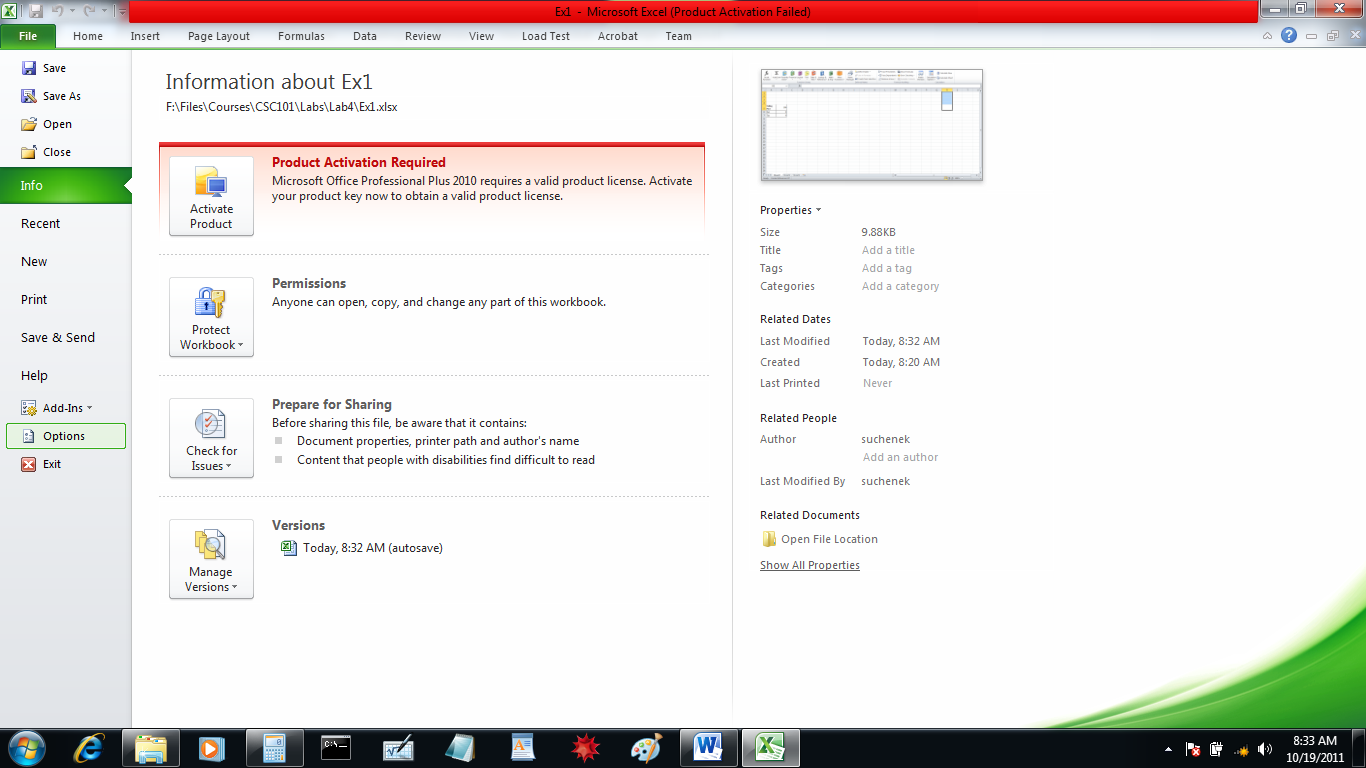
Task: Select the Info section
Action: click(x=65, y=185)
